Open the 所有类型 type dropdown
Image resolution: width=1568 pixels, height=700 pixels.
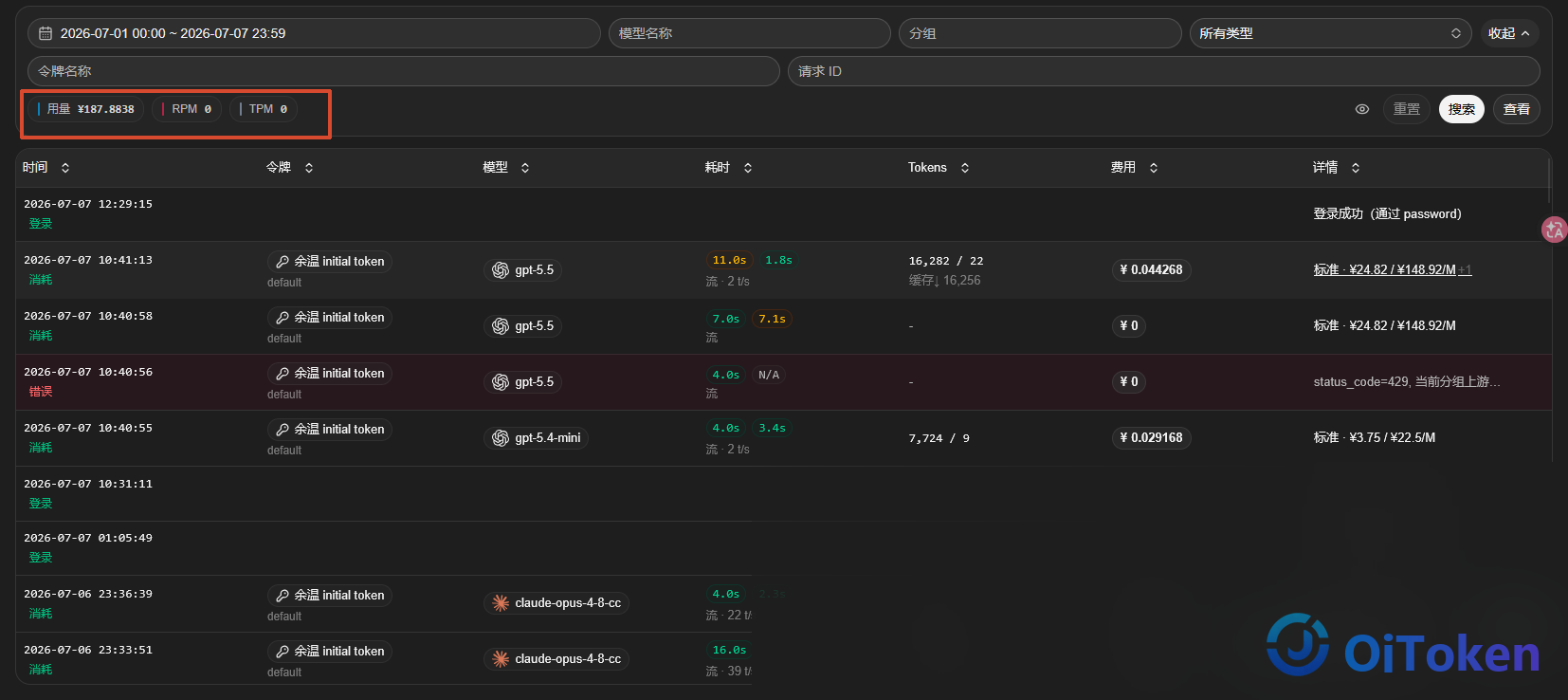pos(1330,33)
